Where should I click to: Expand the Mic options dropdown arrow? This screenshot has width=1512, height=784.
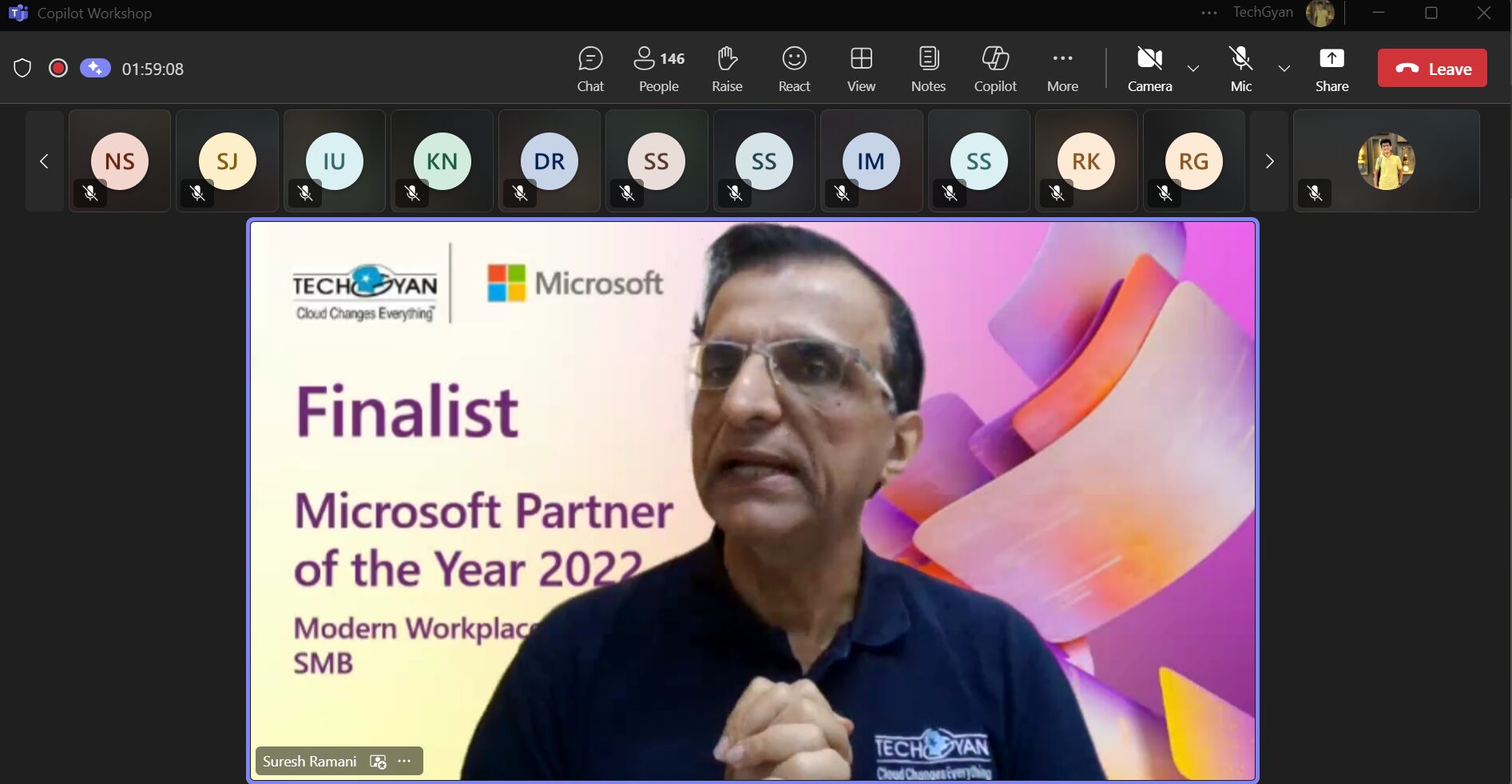click(x=1284, y=69)
